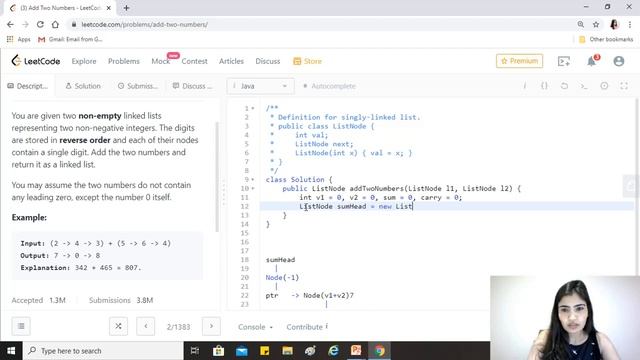The height and width of the screenshot is (360, 640).
Task: Open the Gmail bookmark
Action: point(70,39)
